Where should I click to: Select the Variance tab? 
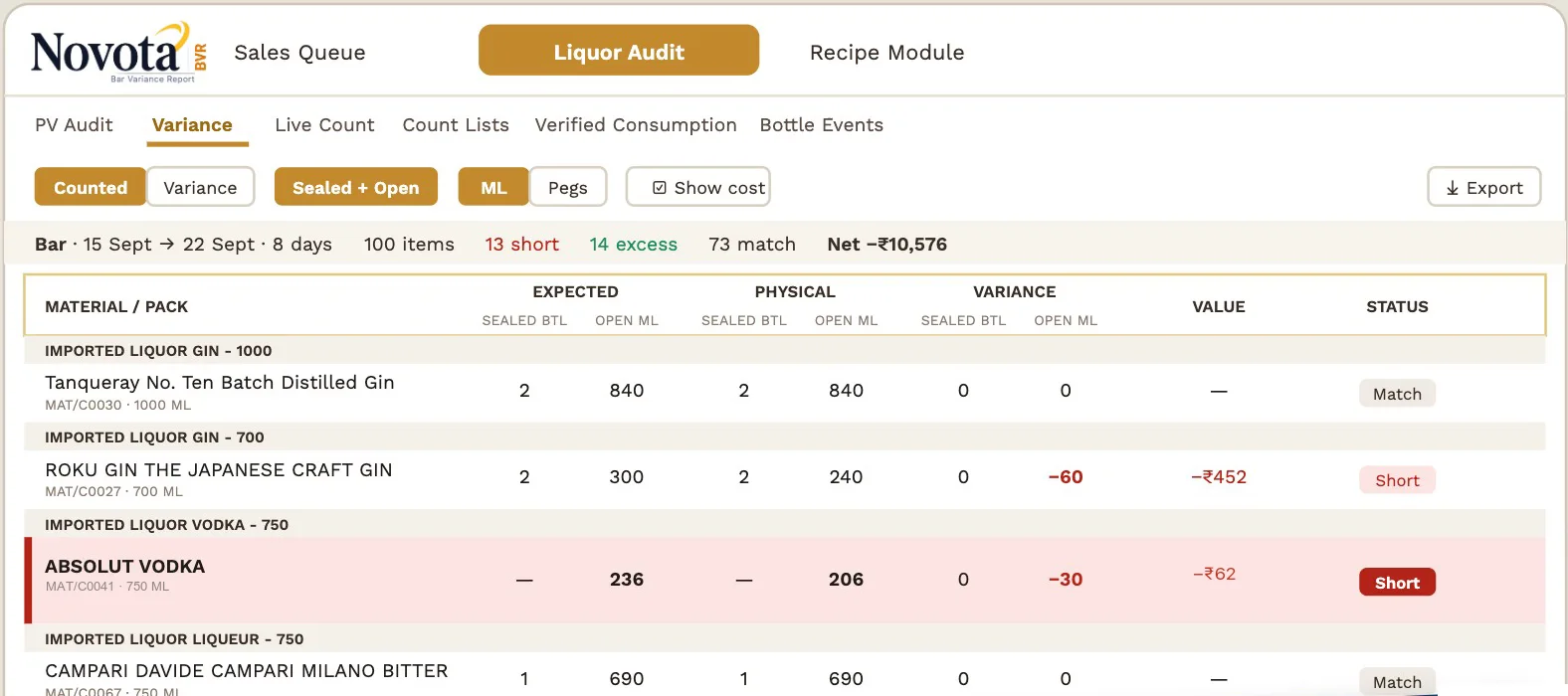coord(192,125)
